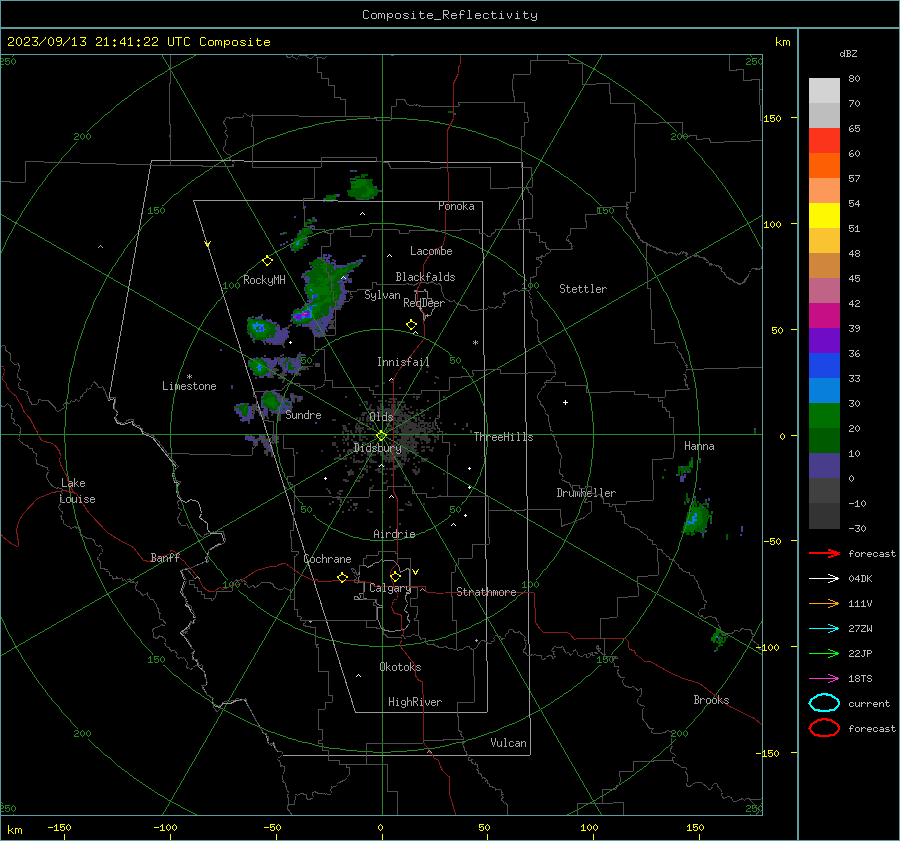Click the yellow radar center diamond at Olds

point(382,436)
